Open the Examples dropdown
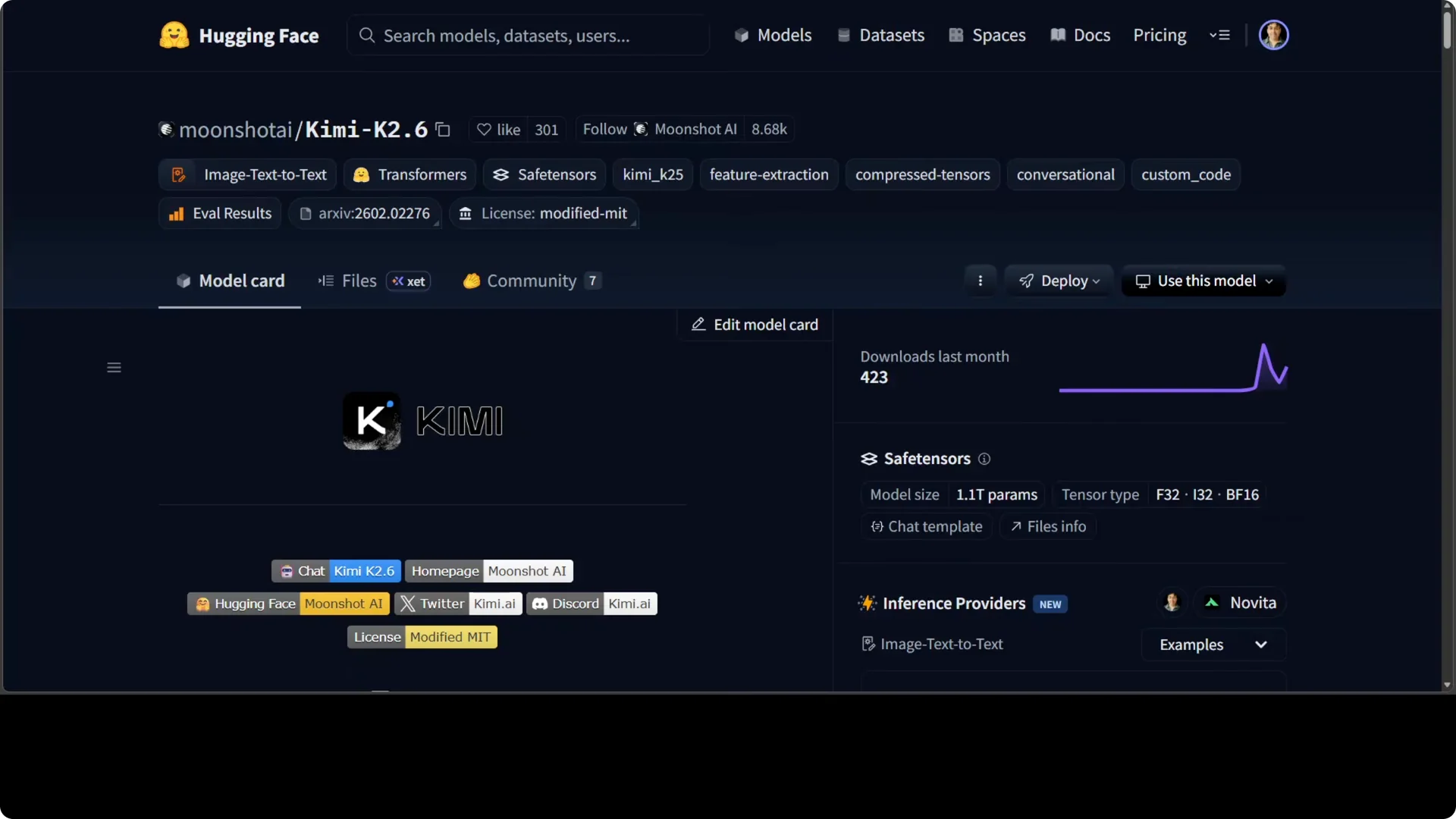The height and width of the screenshot is (819, 1456). tap(1213, 645)
